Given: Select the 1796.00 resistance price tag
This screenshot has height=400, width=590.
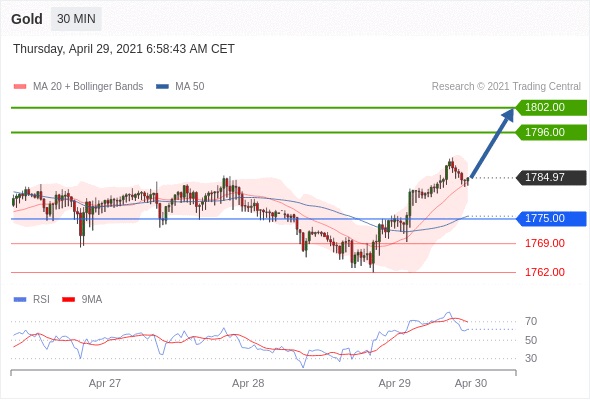Looking at the screenshot, I should pyautogui.click(x=551, y=132).
